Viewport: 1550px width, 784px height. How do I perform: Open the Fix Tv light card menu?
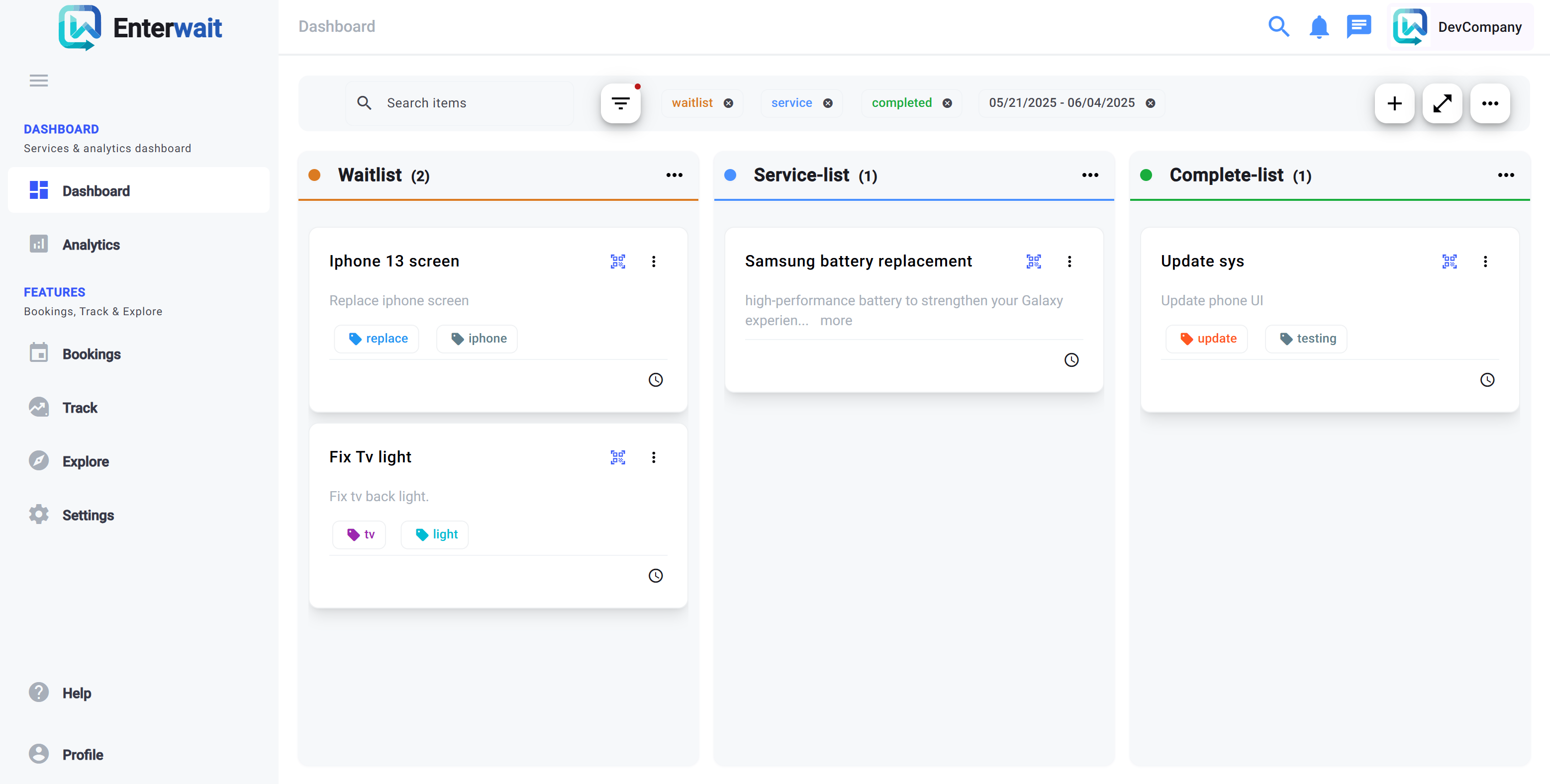[654, 457]
